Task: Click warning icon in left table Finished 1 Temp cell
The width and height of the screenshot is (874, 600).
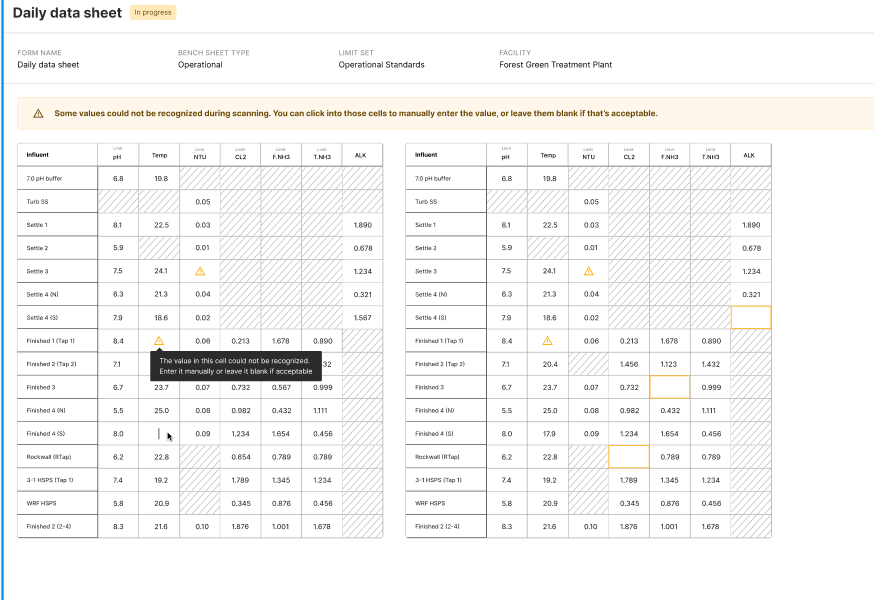Action: click(159, 341)
